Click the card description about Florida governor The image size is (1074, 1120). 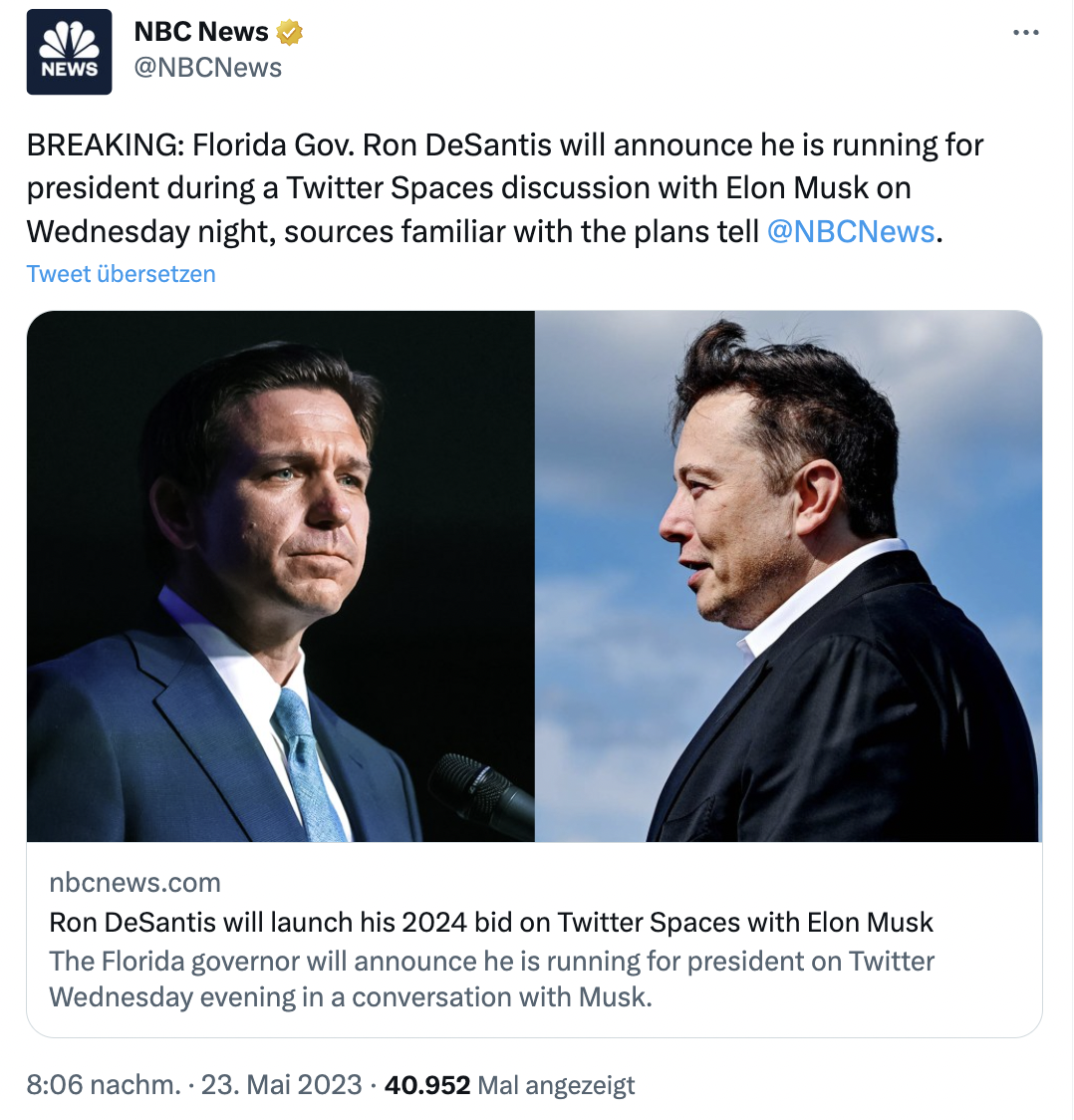(x=491, y=962)
